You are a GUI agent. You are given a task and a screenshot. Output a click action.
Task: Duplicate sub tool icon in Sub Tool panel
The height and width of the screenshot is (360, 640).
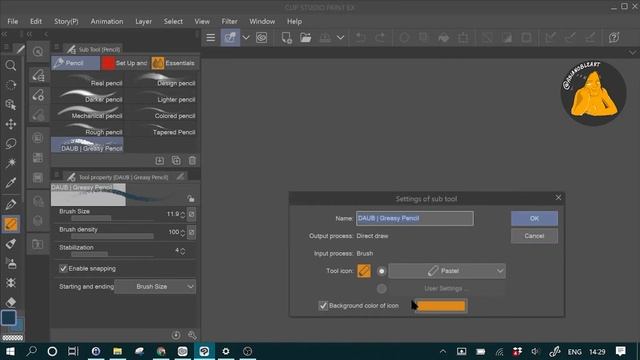[x=176, y=160]
